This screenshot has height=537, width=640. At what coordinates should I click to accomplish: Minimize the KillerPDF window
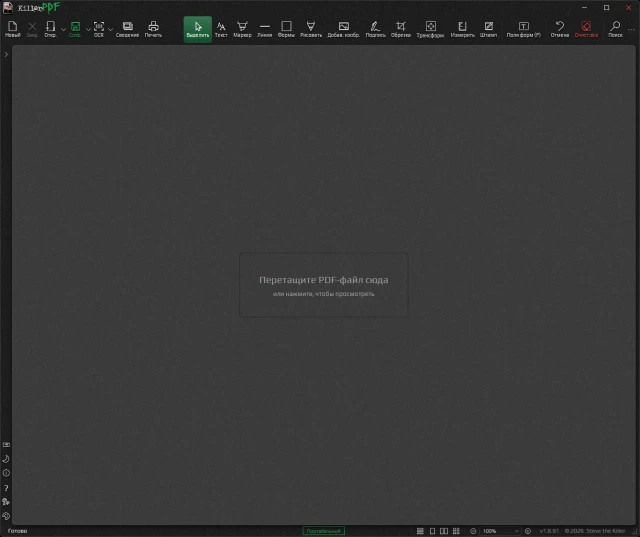coord(584,7)
